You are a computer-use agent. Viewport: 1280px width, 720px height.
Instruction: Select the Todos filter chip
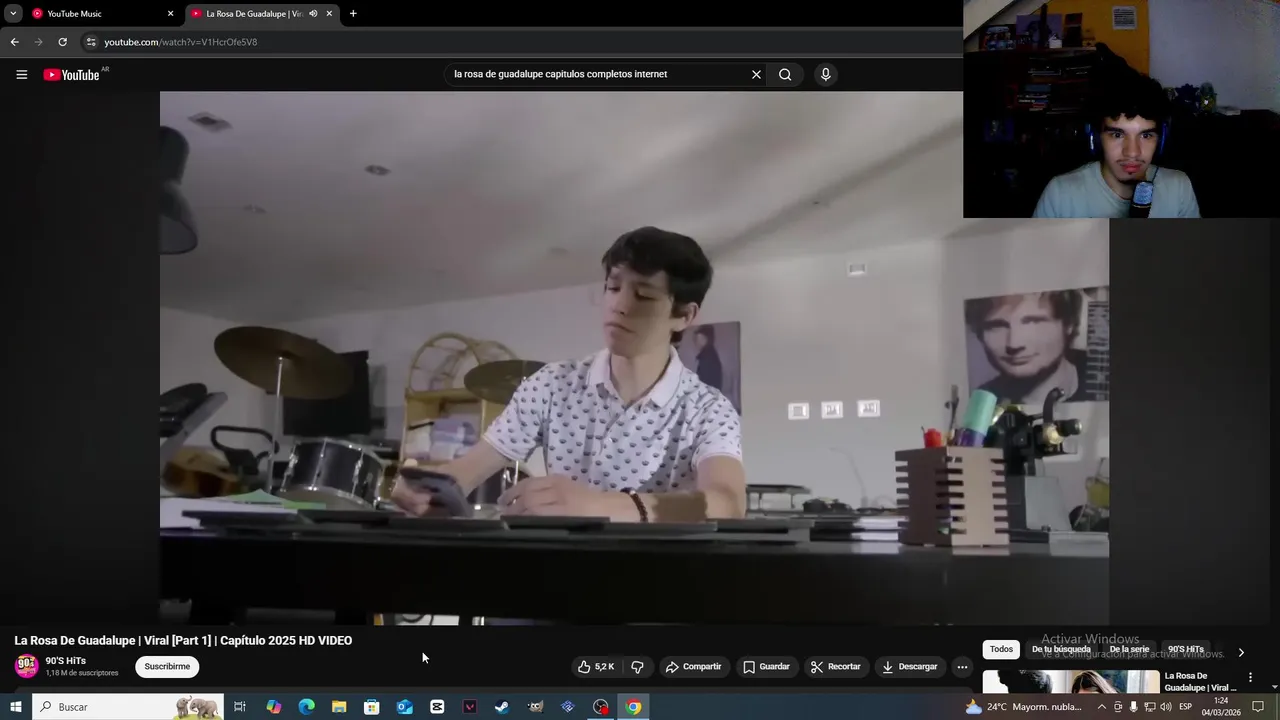pos(1001,650)
